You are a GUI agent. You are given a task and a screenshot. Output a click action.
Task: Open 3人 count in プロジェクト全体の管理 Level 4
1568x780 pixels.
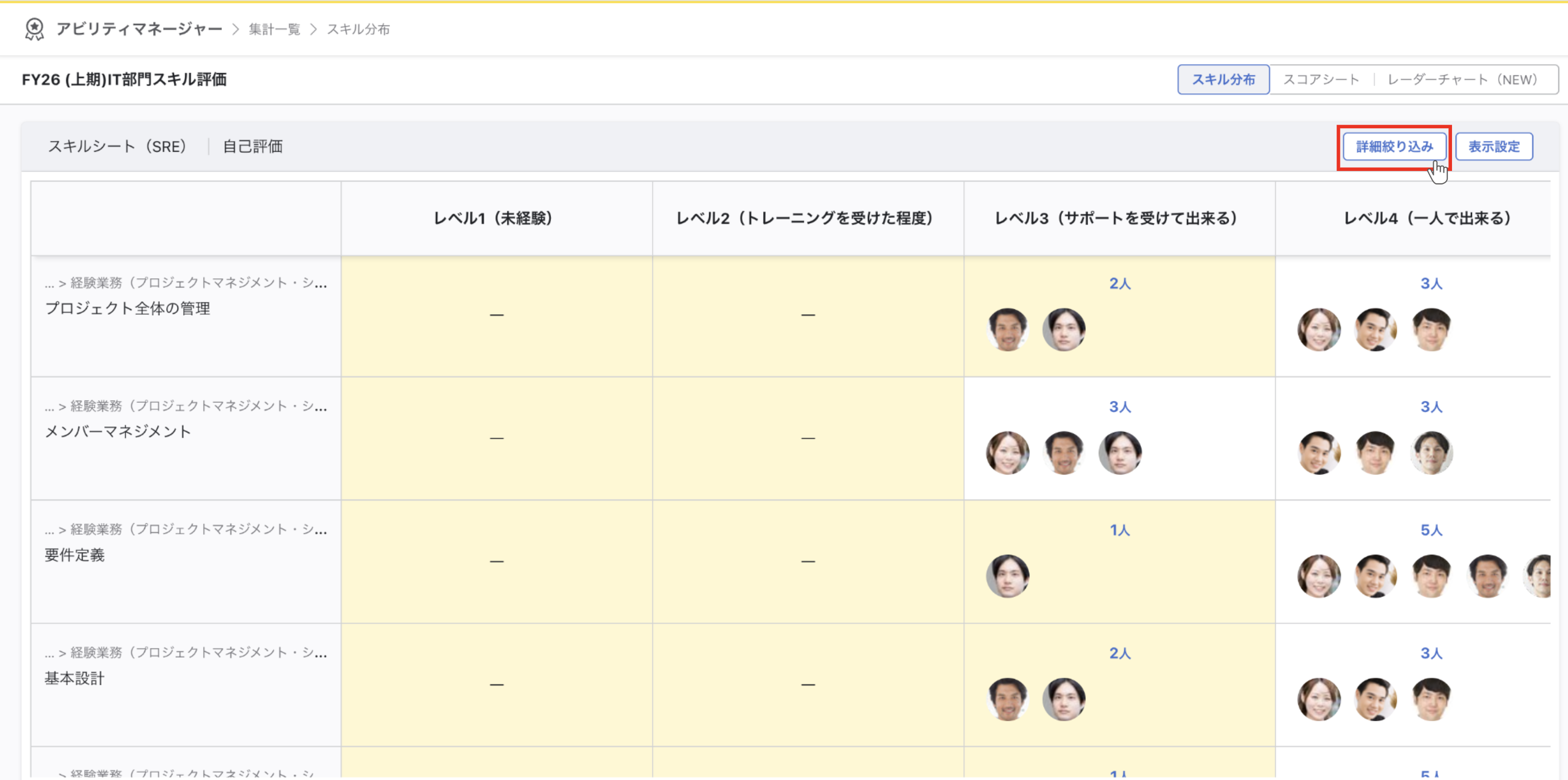pyautogui.click(x=1431, y=284)
